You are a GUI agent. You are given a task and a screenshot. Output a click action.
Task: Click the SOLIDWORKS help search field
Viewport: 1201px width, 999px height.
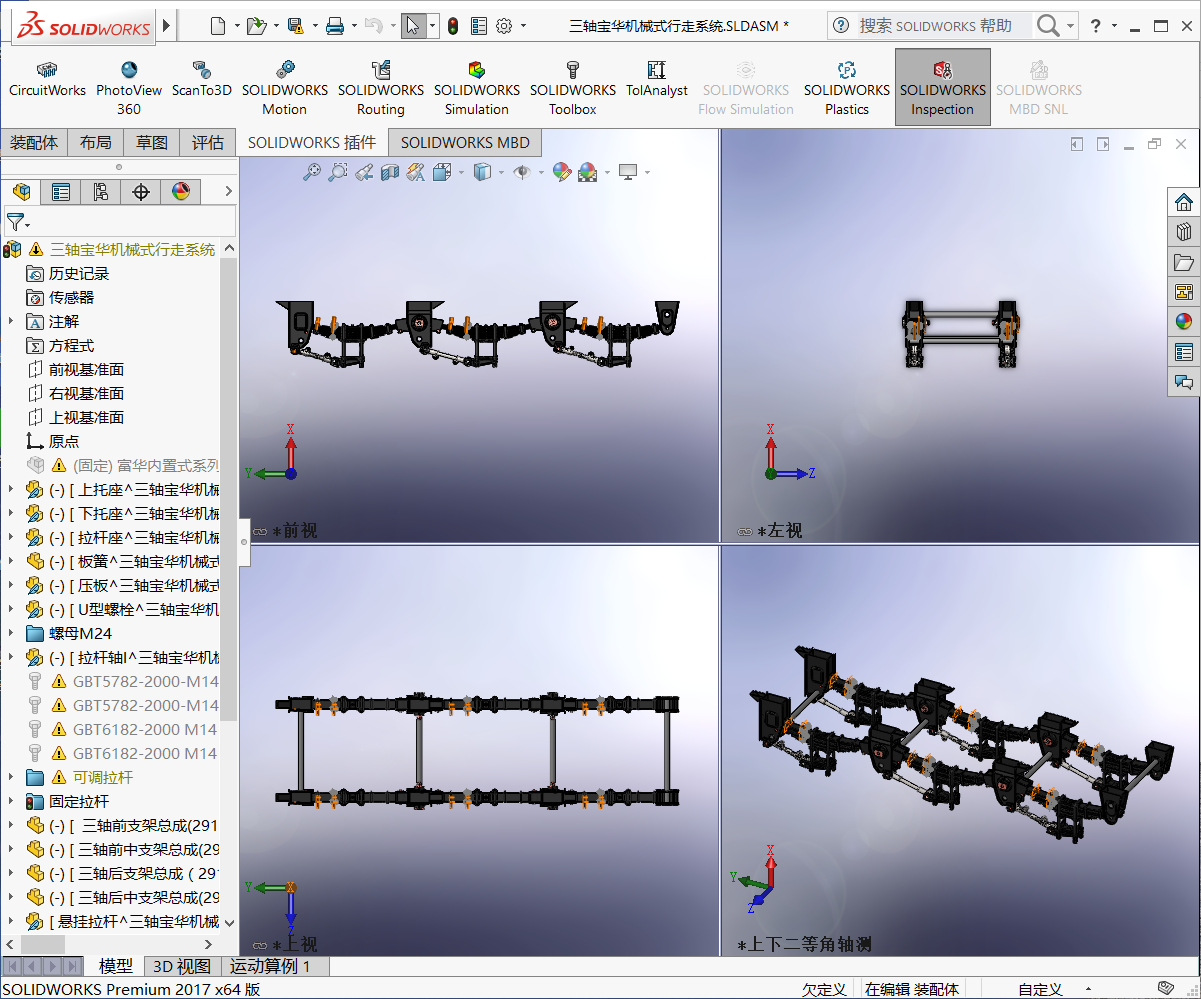pyautogui.click(x=945, y=26)
